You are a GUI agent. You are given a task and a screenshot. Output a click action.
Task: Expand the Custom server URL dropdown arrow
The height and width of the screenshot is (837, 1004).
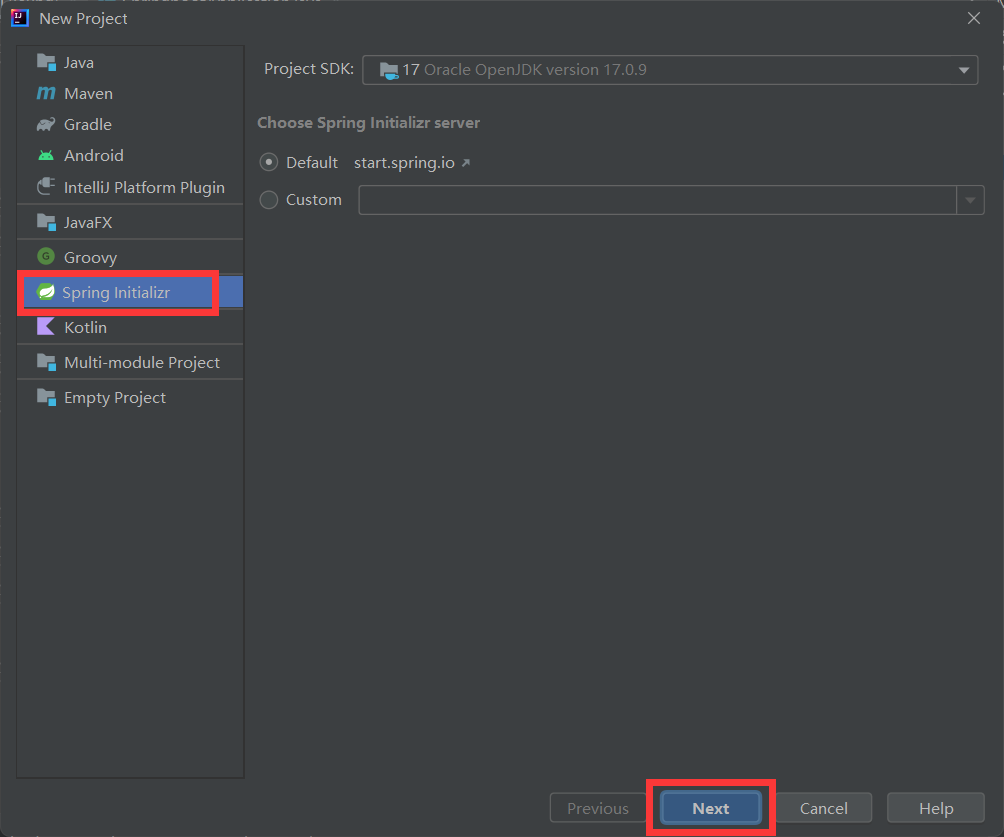(x=971, y=200)
